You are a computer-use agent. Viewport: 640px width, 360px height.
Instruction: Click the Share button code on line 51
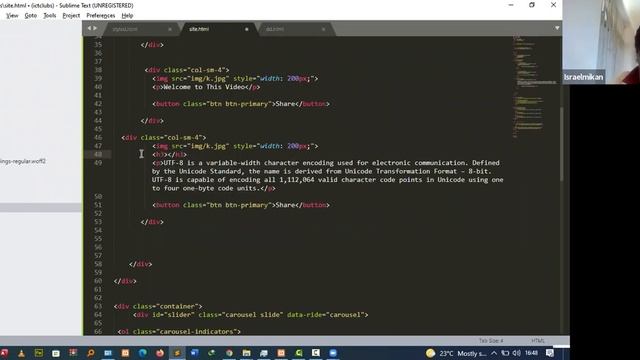tap(241, 205)
